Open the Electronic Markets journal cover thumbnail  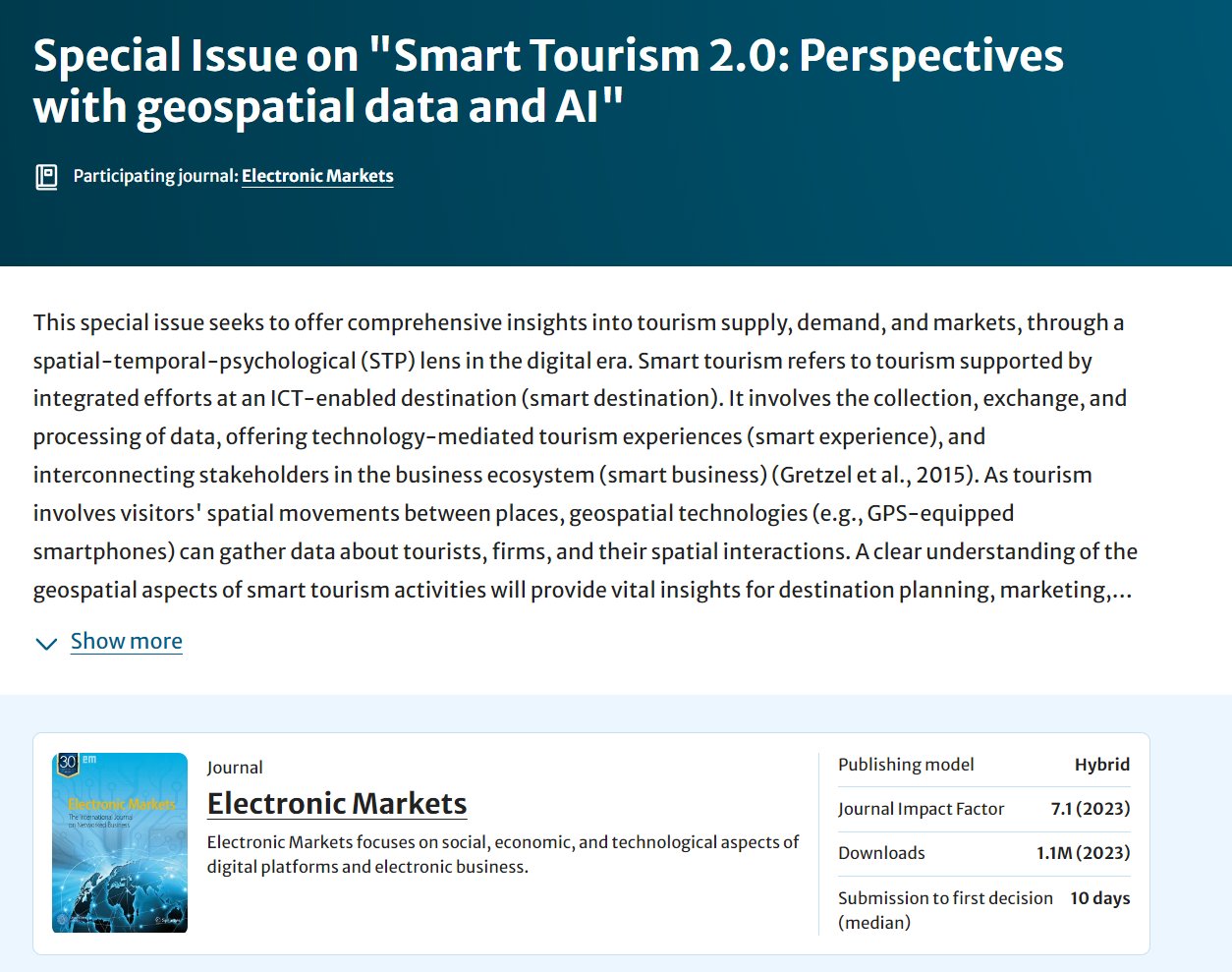(x=120, y=842)
